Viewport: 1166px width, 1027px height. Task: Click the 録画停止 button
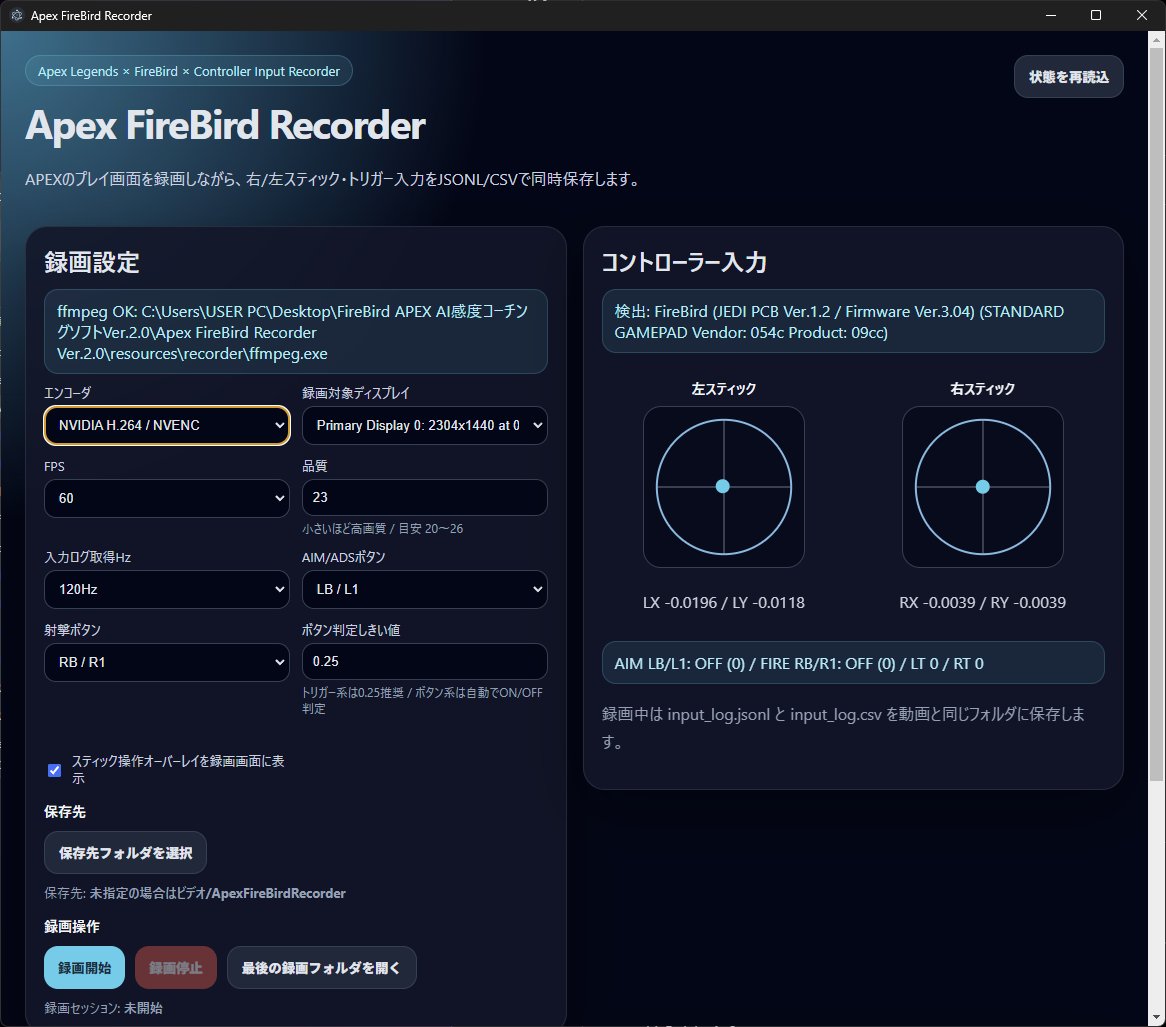175,968
